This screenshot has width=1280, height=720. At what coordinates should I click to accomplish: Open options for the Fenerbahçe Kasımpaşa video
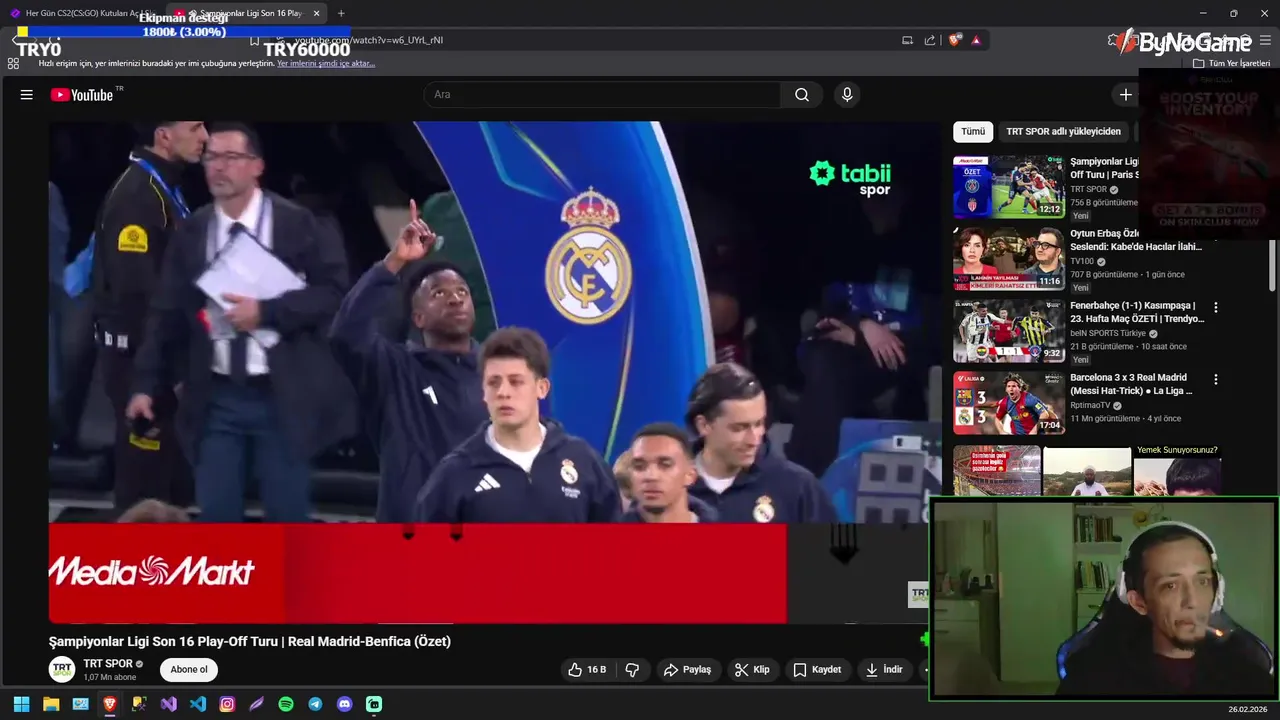tap(1216, 308)
